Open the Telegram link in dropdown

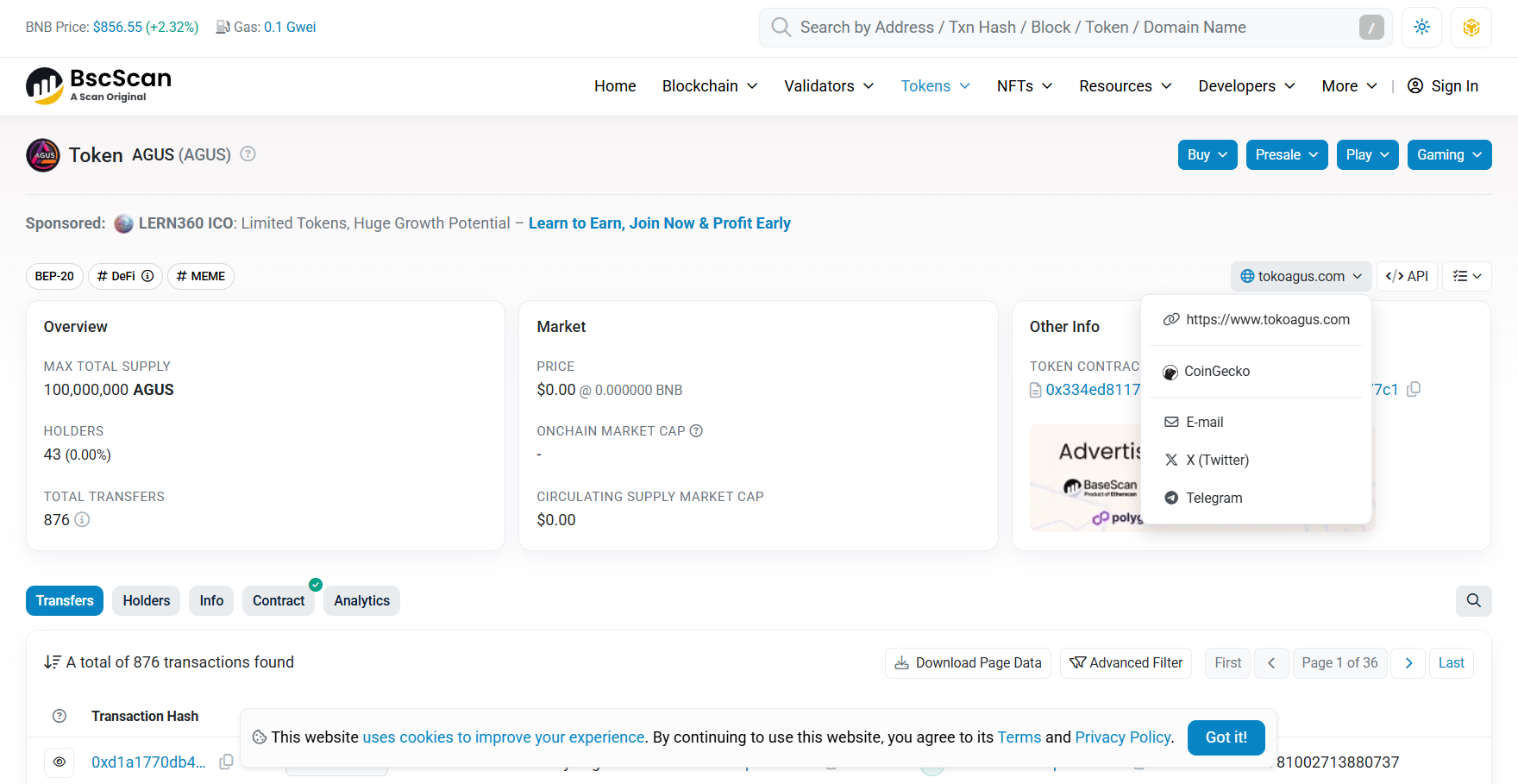pos(1213,498)
